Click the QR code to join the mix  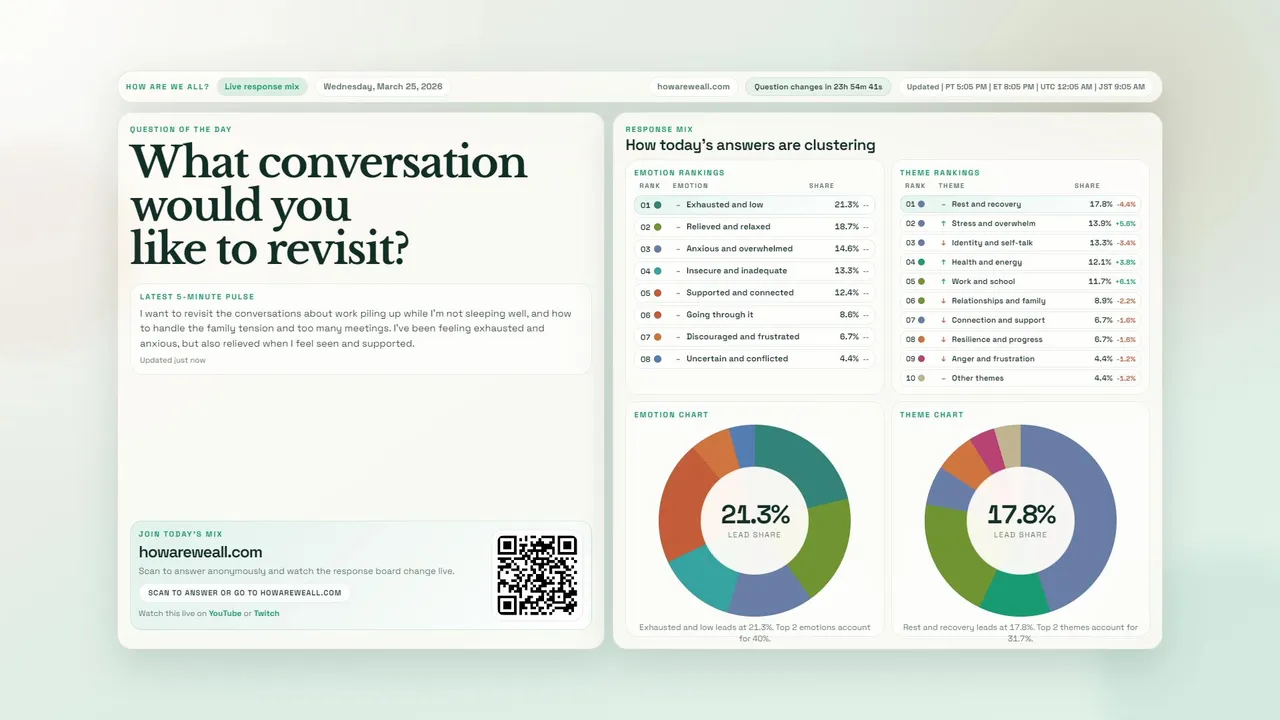click(537, 575)
